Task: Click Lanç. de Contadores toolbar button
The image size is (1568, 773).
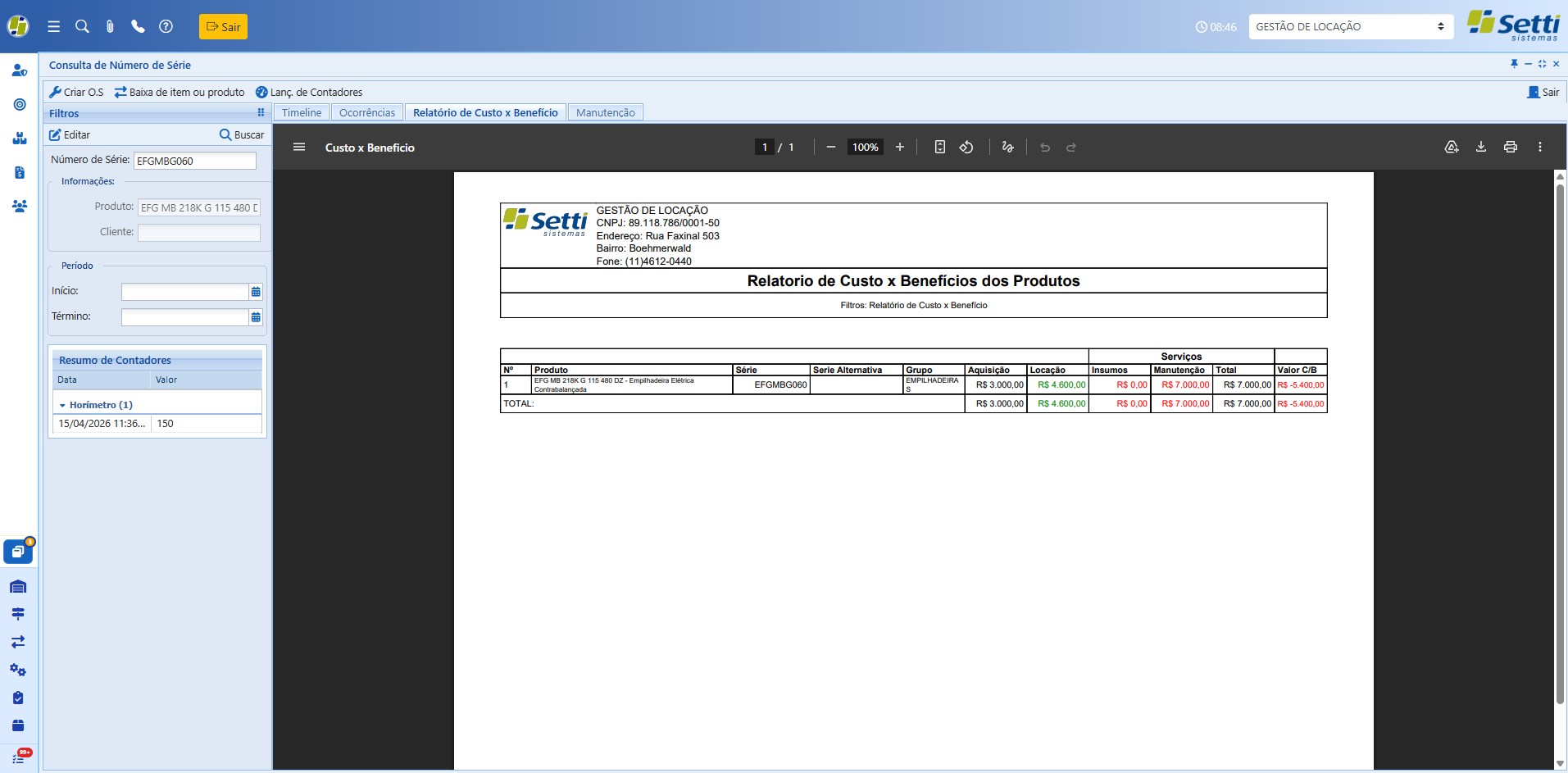Action: click(309, 93)
